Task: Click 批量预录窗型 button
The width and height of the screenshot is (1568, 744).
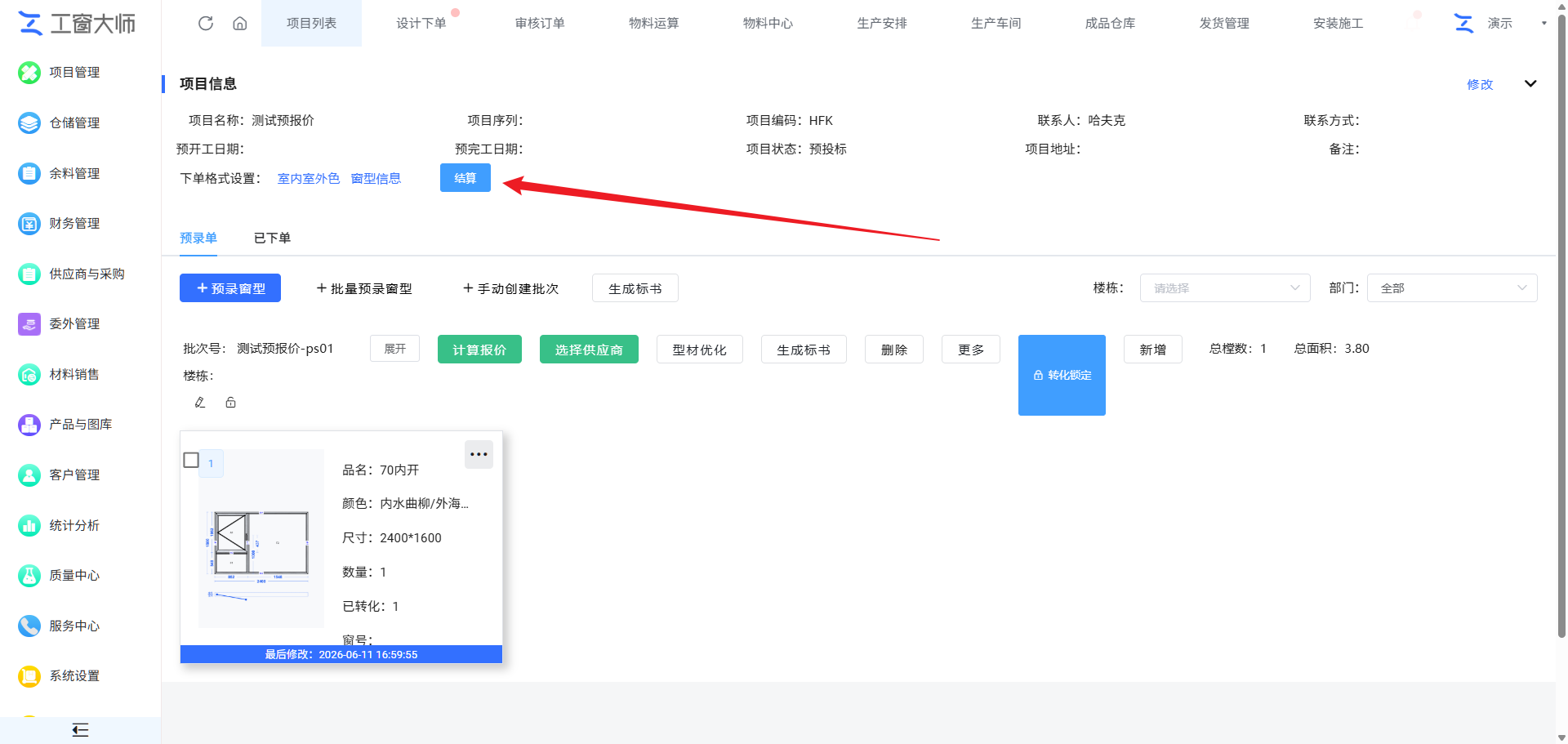Action: 364,288
